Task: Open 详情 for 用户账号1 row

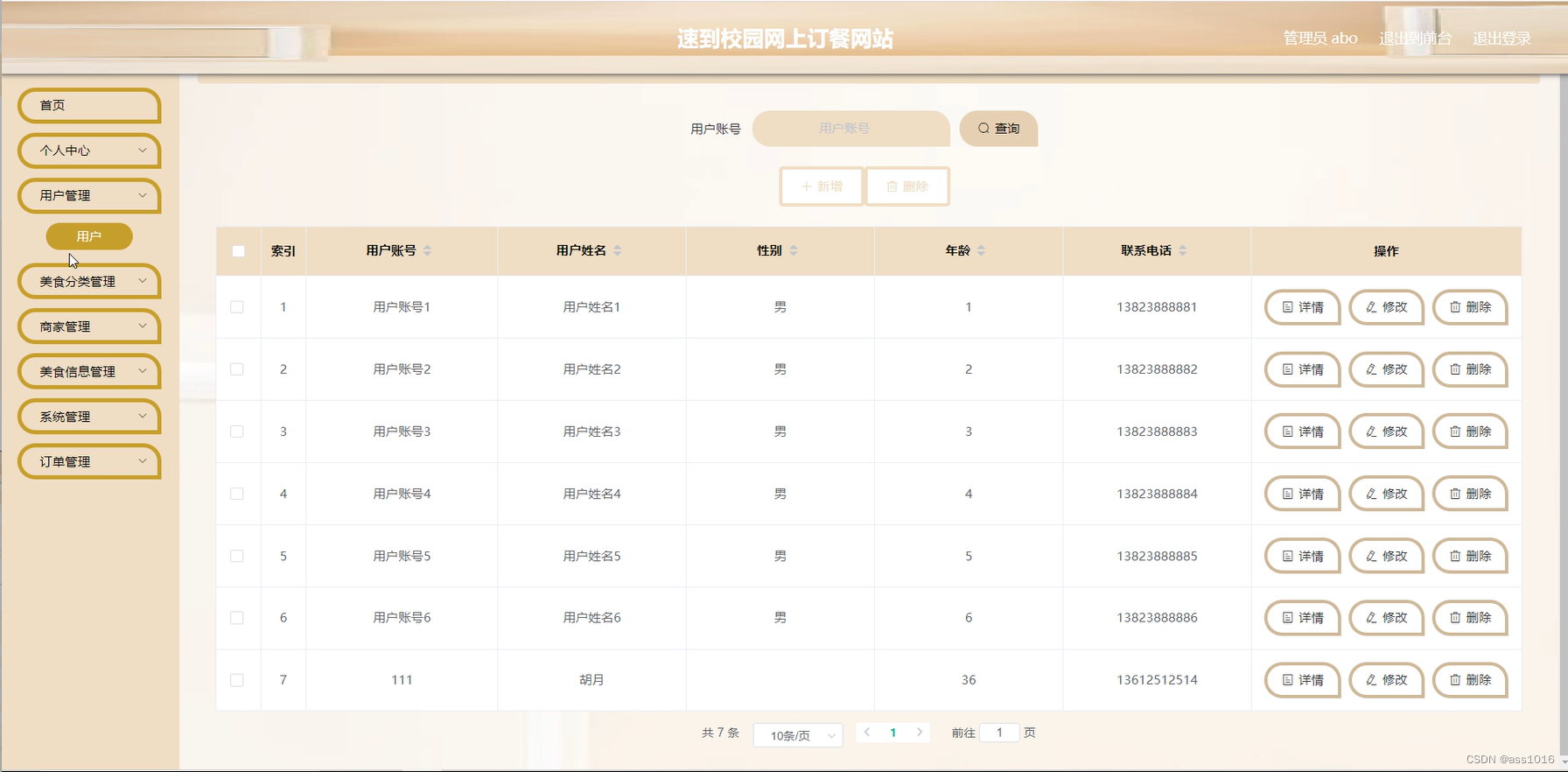Action: click(1302, 307)
